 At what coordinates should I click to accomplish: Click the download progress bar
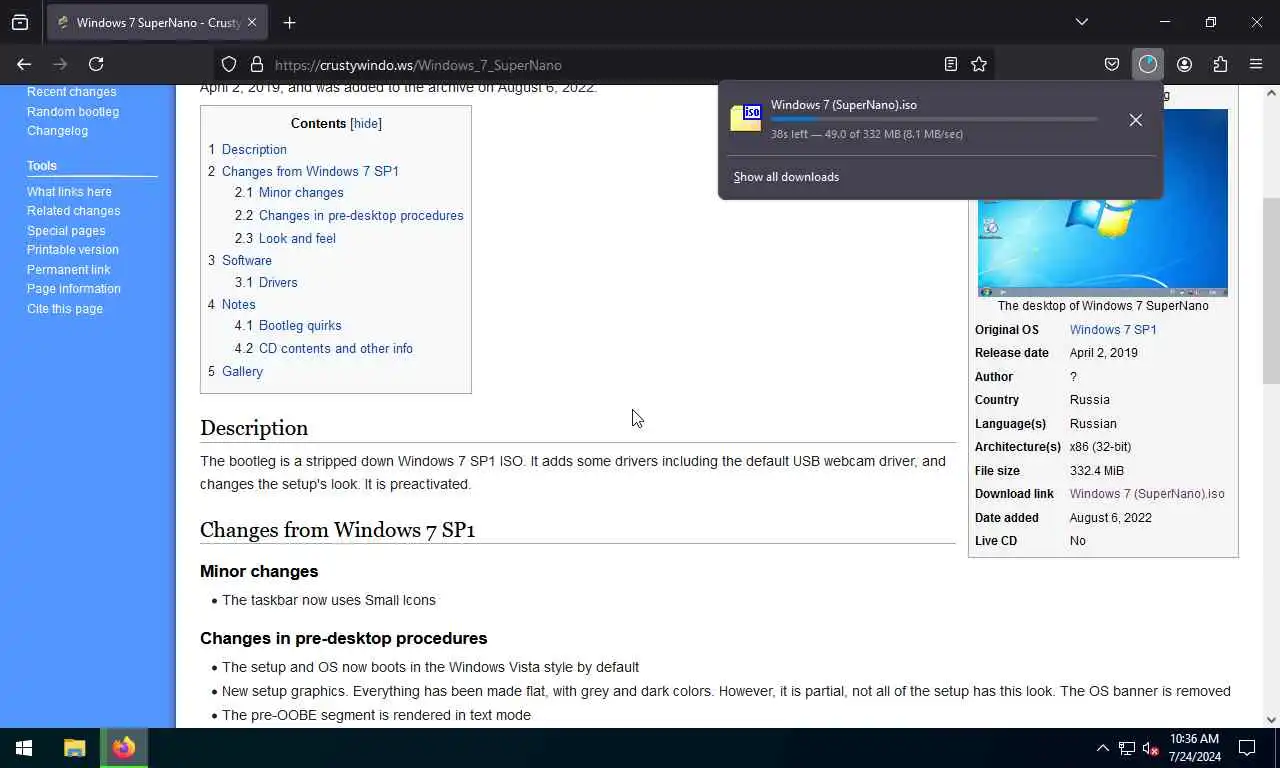pyautogui.click(x=934, y=119)
